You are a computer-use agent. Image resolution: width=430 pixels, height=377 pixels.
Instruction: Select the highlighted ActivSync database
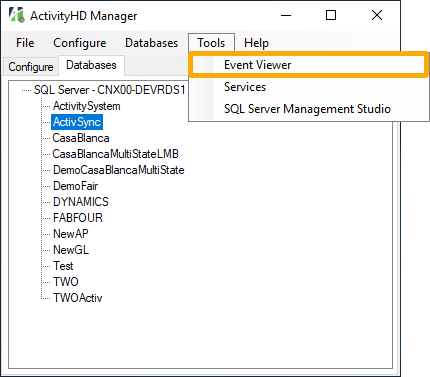point(77,122)
